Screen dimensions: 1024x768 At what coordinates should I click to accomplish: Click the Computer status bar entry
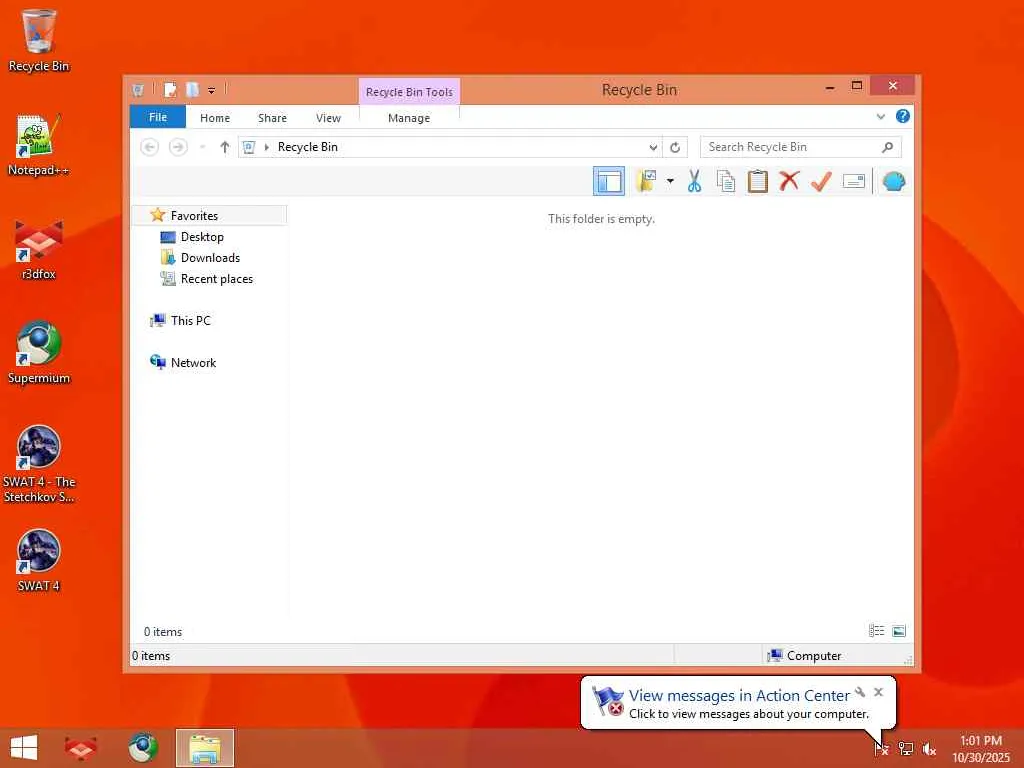tap(805, 656)
